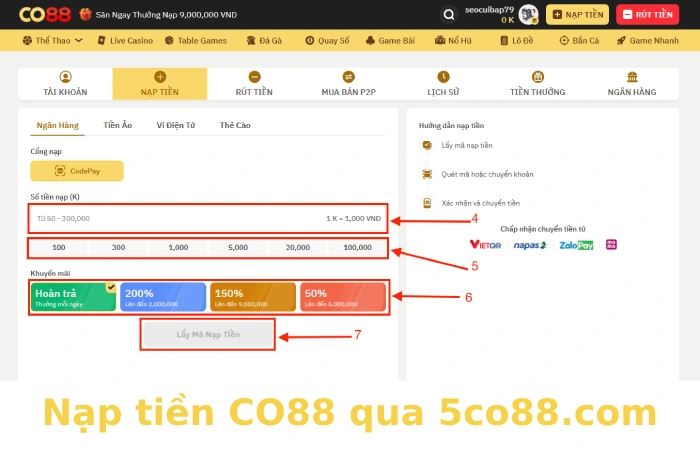Choose the 20,000 preset amount
This screenshot has height=450, width=700.
coord(298,247)
